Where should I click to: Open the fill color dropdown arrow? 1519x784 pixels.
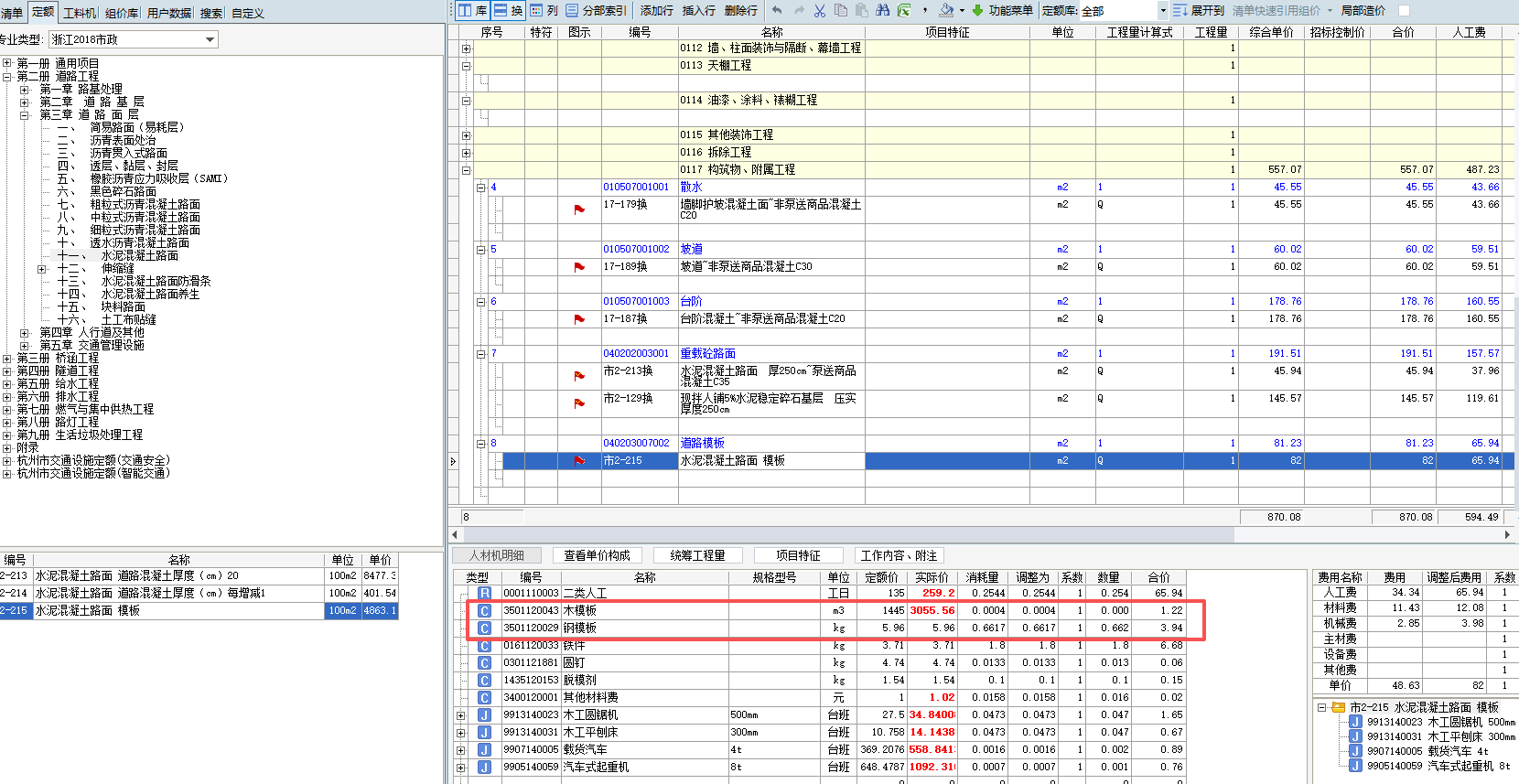(x=962, y=11)
